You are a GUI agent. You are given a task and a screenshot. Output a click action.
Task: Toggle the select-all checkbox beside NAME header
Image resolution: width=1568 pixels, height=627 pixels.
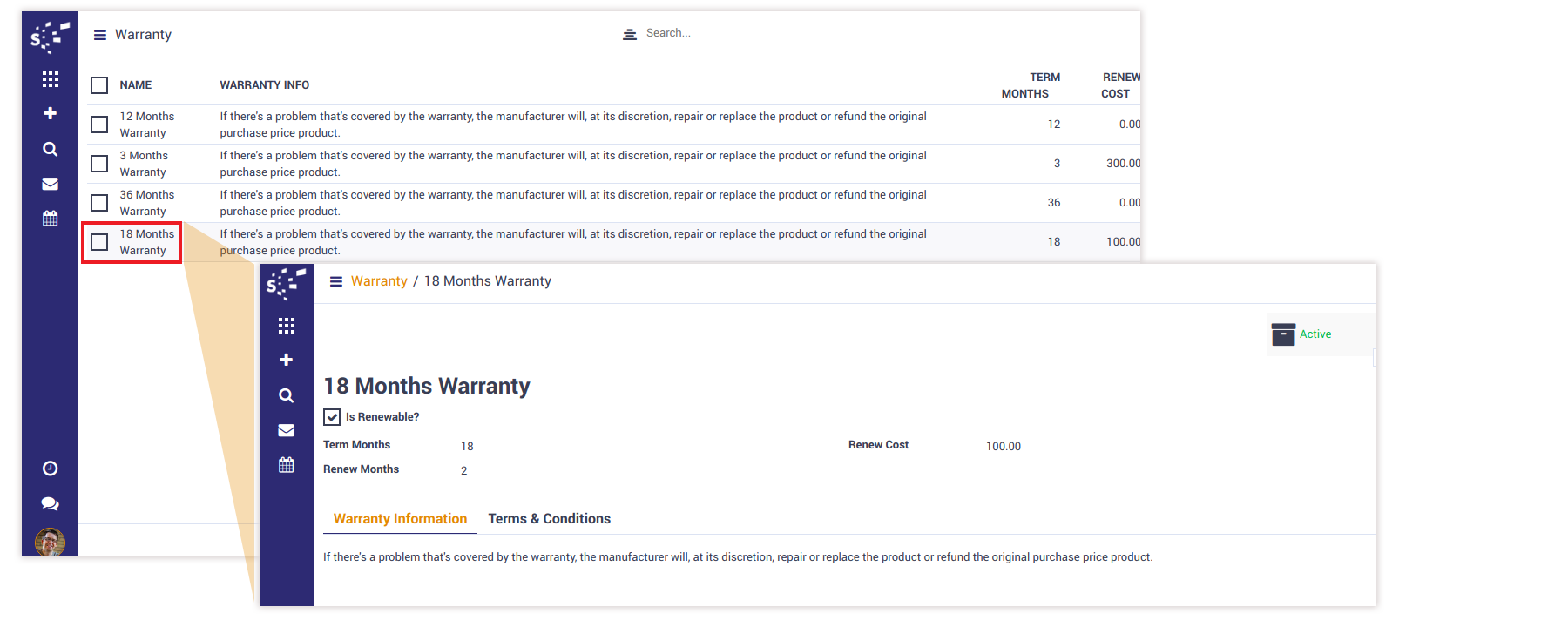(99, 85)
